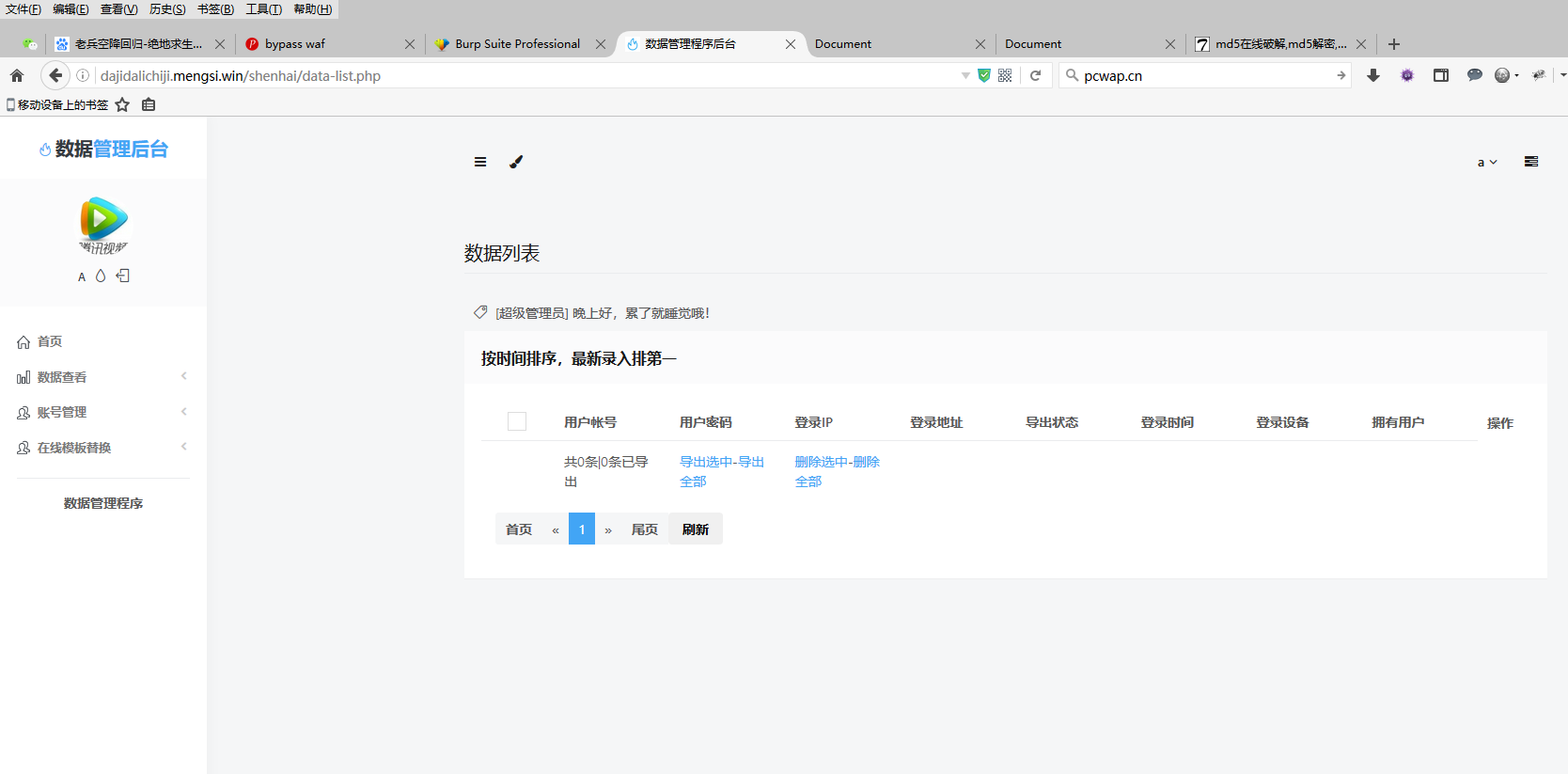Go to next page with » button
This screenshot has width=1568, height=774.
pyautogui.click(x=608, y=529)
